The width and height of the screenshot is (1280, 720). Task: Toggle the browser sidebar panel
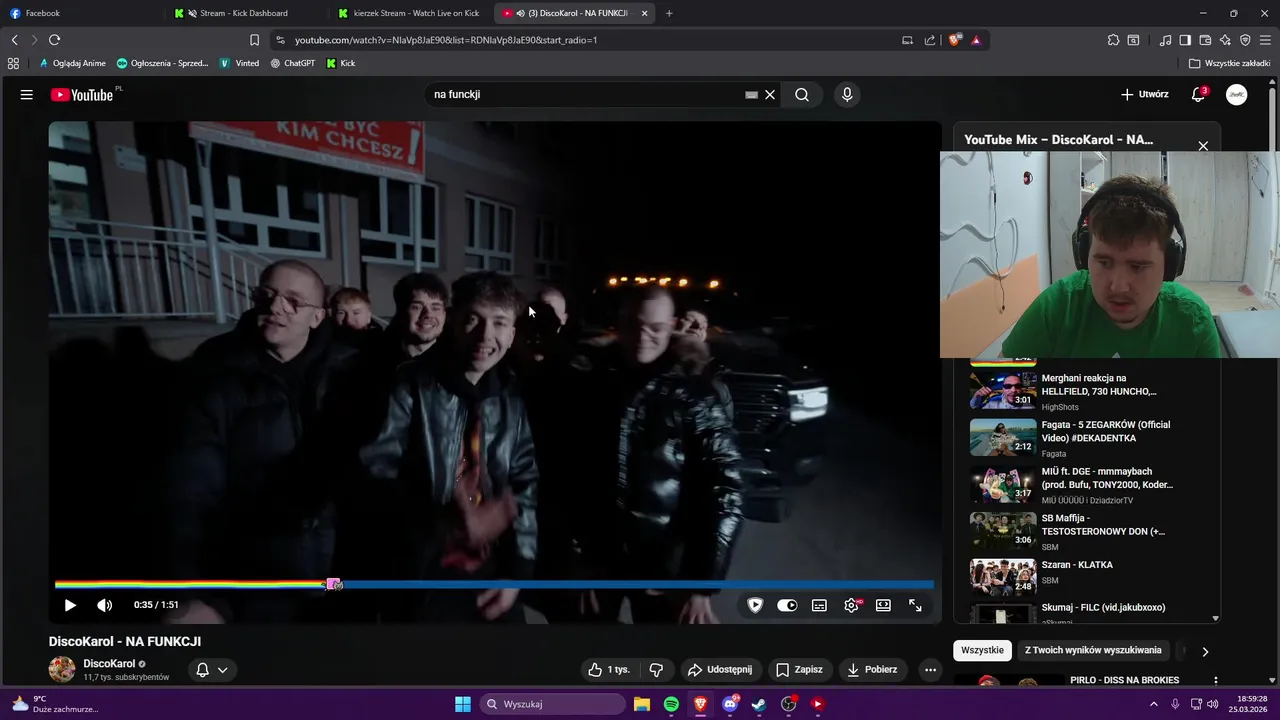tap(1185, 40)
